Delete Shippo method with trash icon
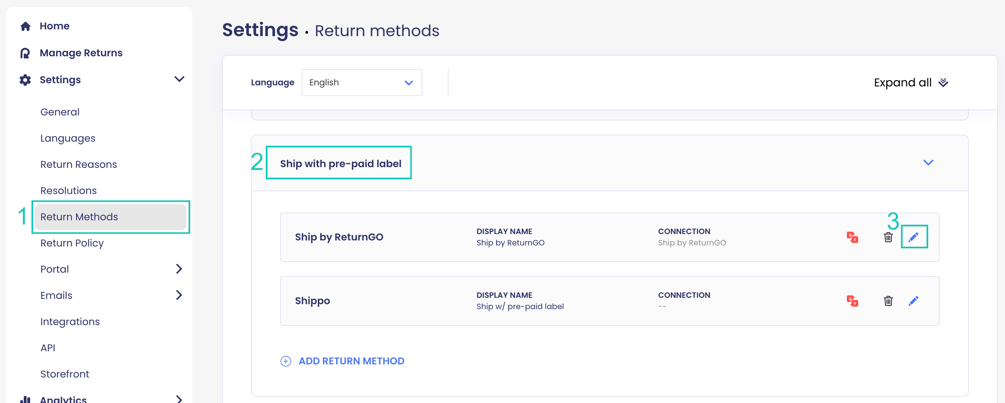Screen dimensions: 1005x403 (888, 300)
